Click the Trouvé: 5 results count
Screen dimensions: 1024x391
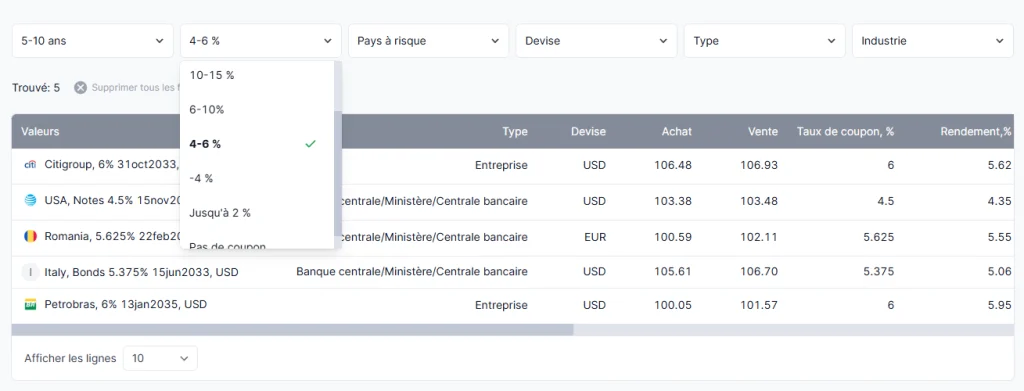36,87
